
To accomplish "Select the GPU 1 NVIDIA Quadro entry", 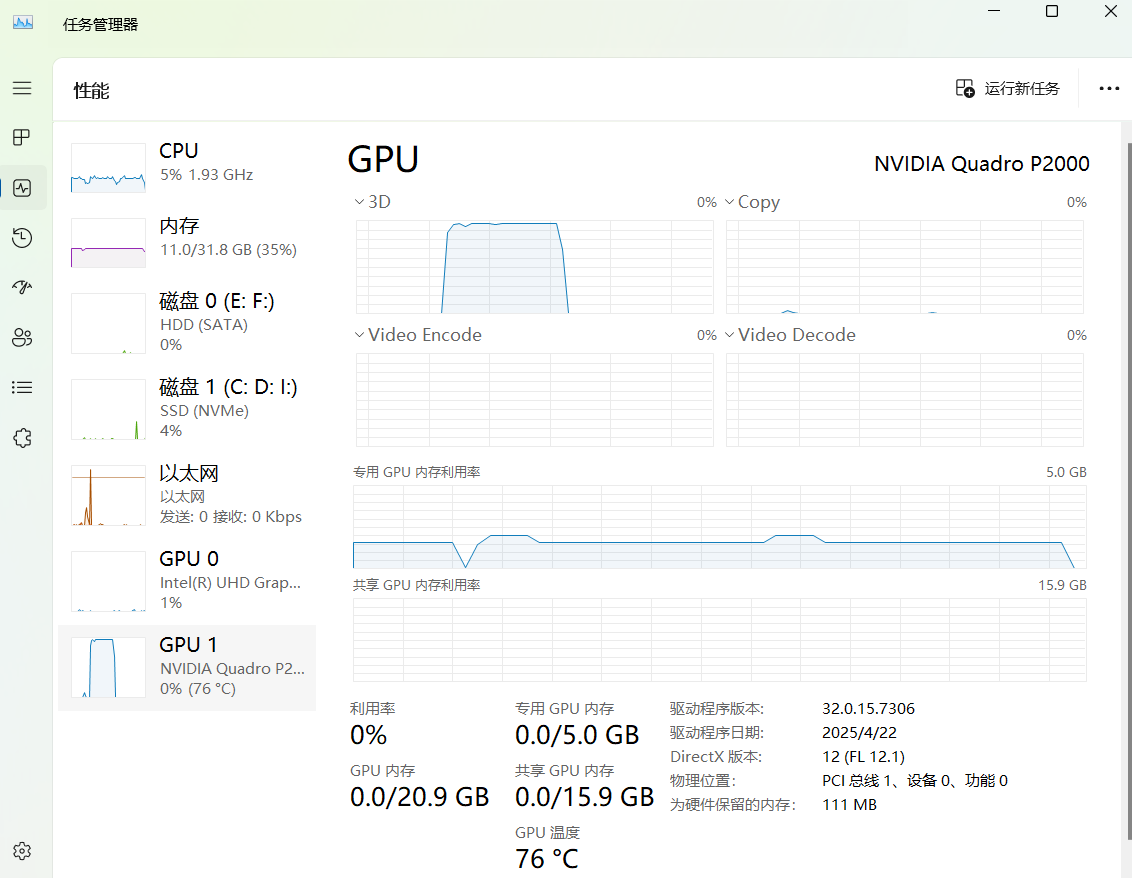I will coord(187,667).
